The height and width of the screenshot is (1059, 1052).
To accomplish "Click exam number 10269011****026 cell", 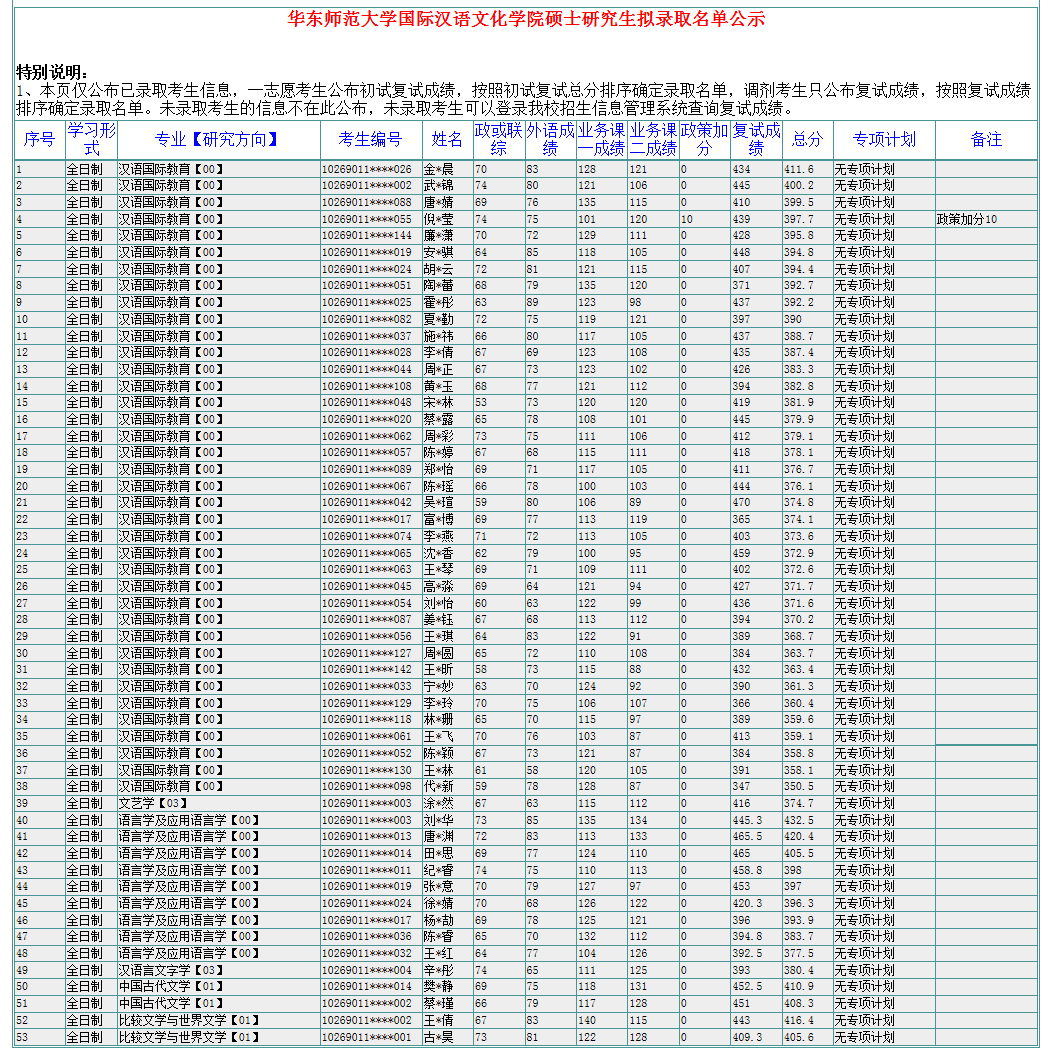I will pos(366,169).
